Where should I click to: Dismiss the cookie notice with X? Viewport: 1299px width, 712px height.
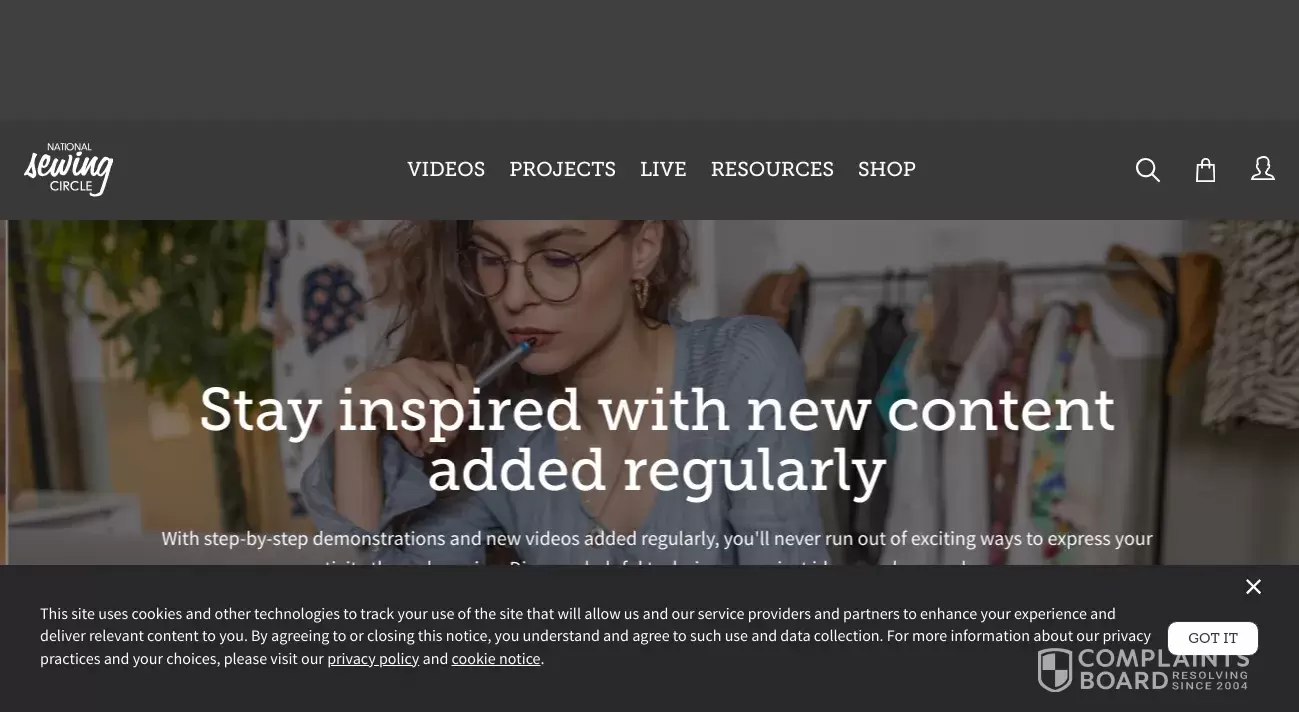1253,587
